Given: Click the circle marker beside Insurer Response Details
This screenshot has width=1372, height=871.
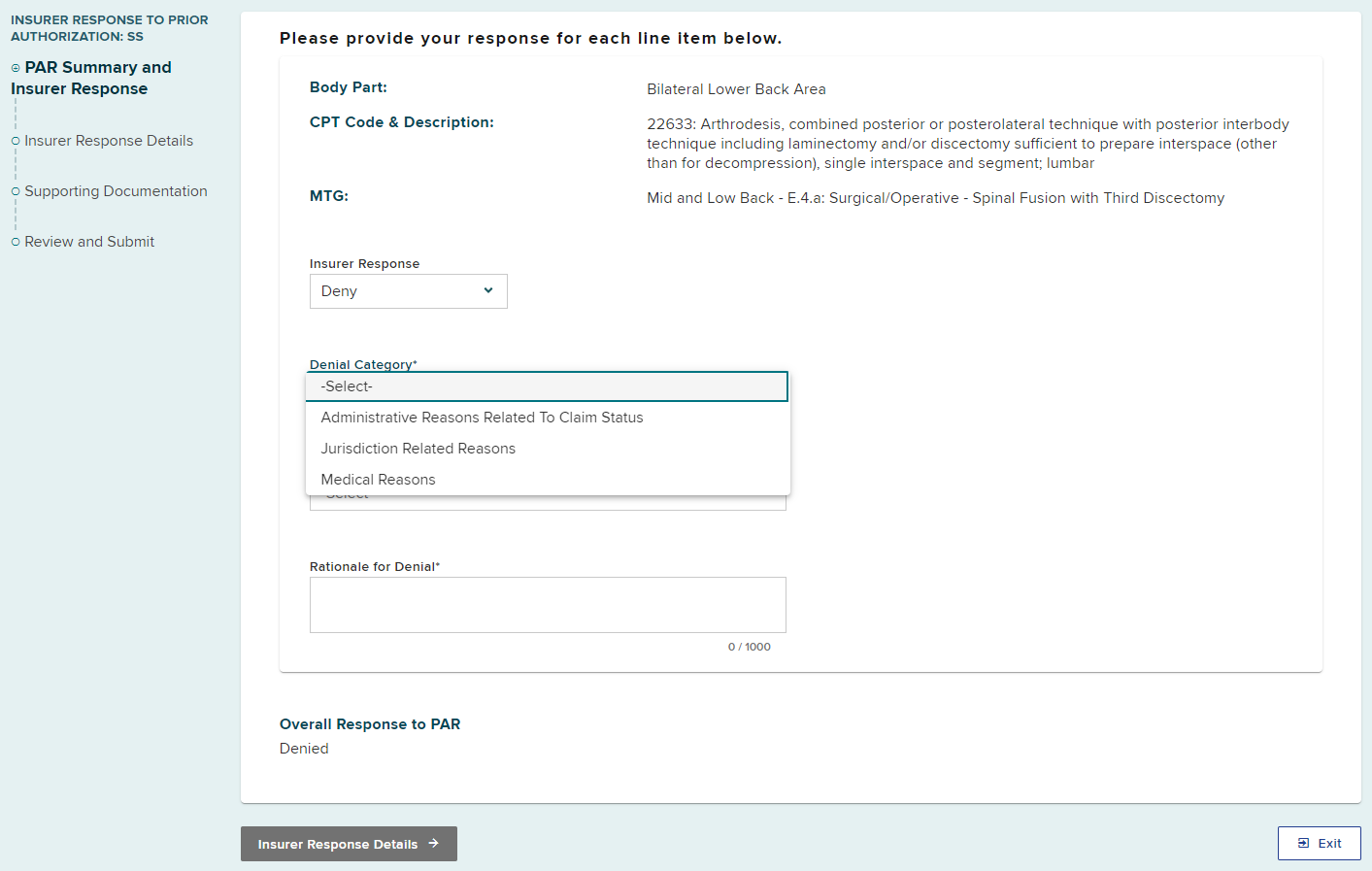Looking at the screenshot, I should tap(16, 142).
